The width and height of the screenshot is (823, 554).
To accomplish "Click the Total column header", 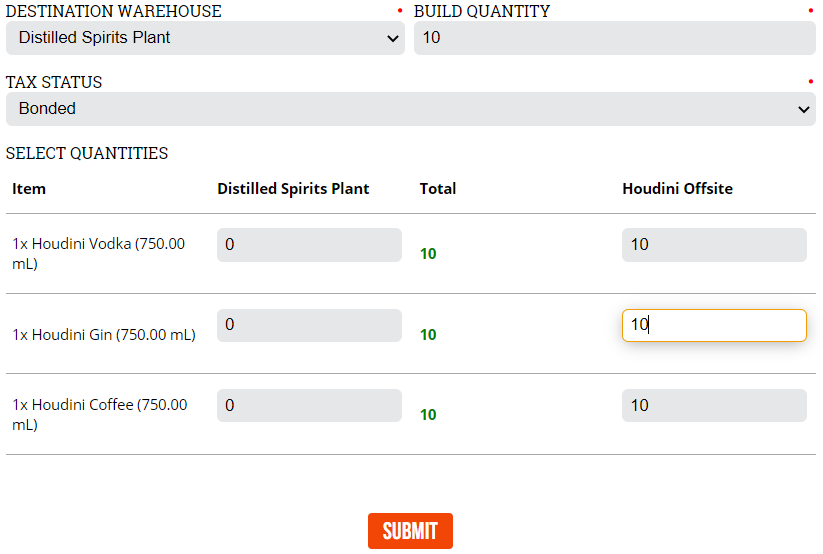I will click(x=438, y=189).
